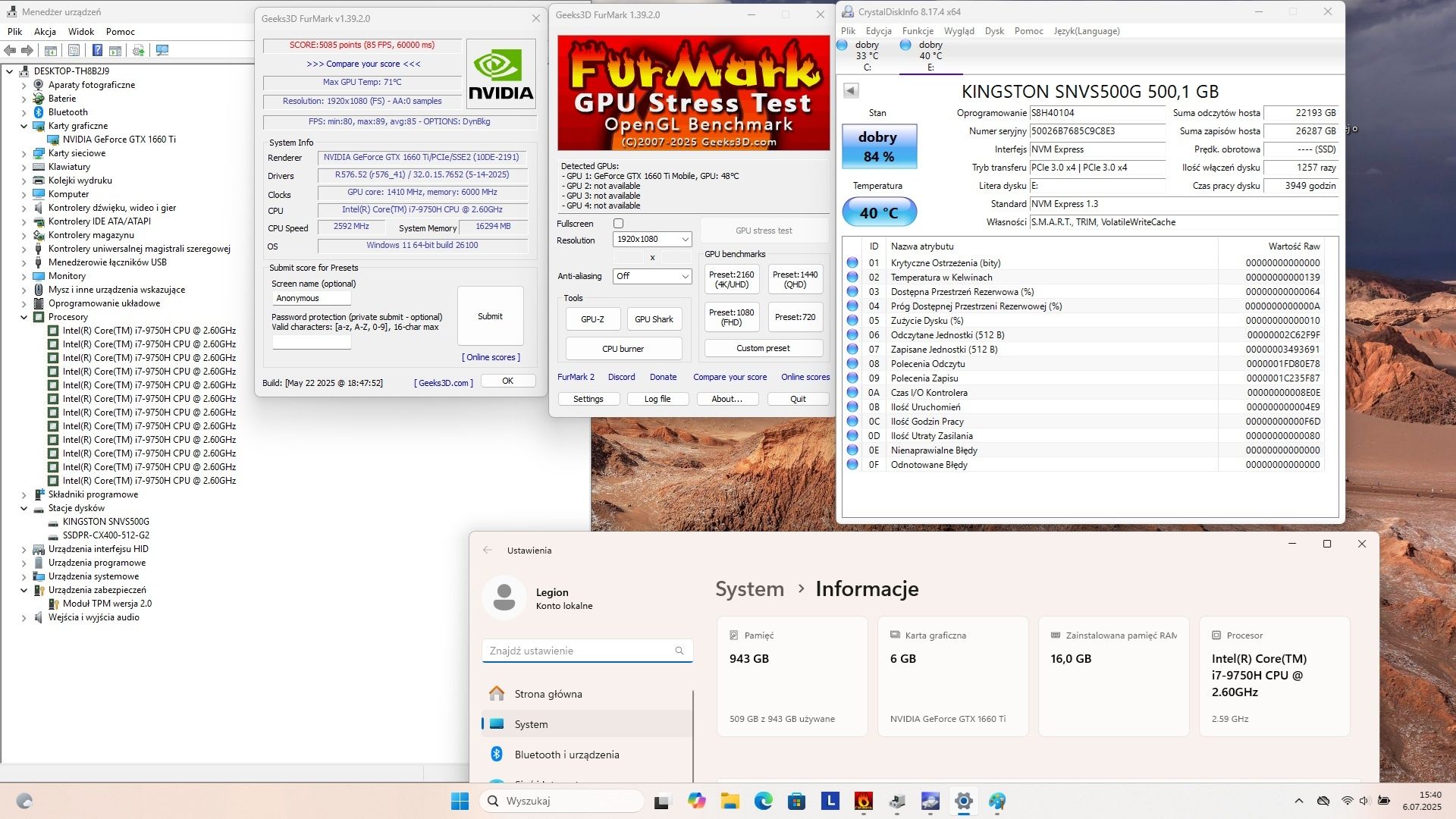The width and height of the screenshot is (1456, 819).
Task: Open Microsoft Store from taskbar
Action: pyautogui.click(x=796, y=801)
